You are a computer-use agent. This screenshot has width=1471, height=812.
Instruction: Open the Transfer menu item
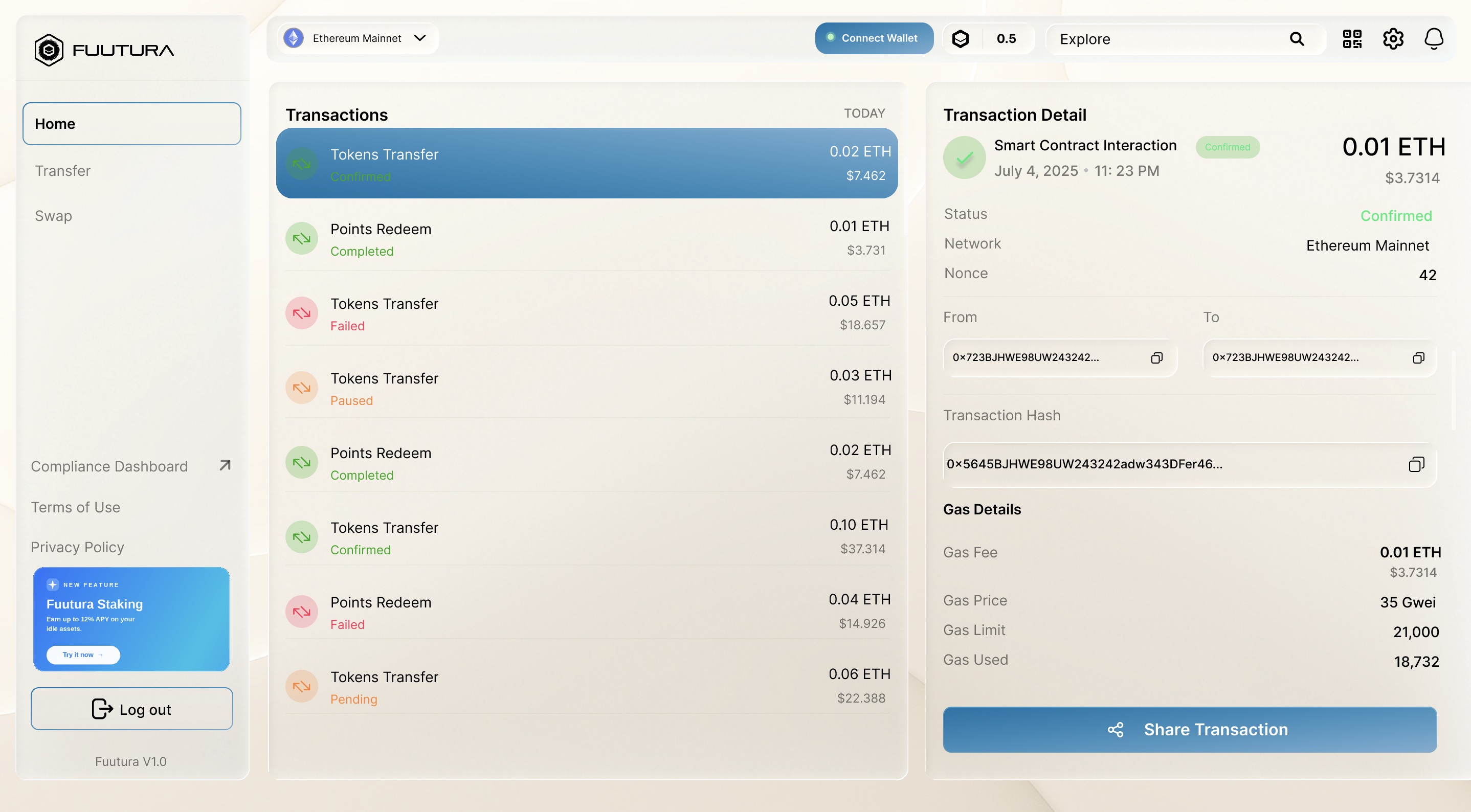point(63,171)
